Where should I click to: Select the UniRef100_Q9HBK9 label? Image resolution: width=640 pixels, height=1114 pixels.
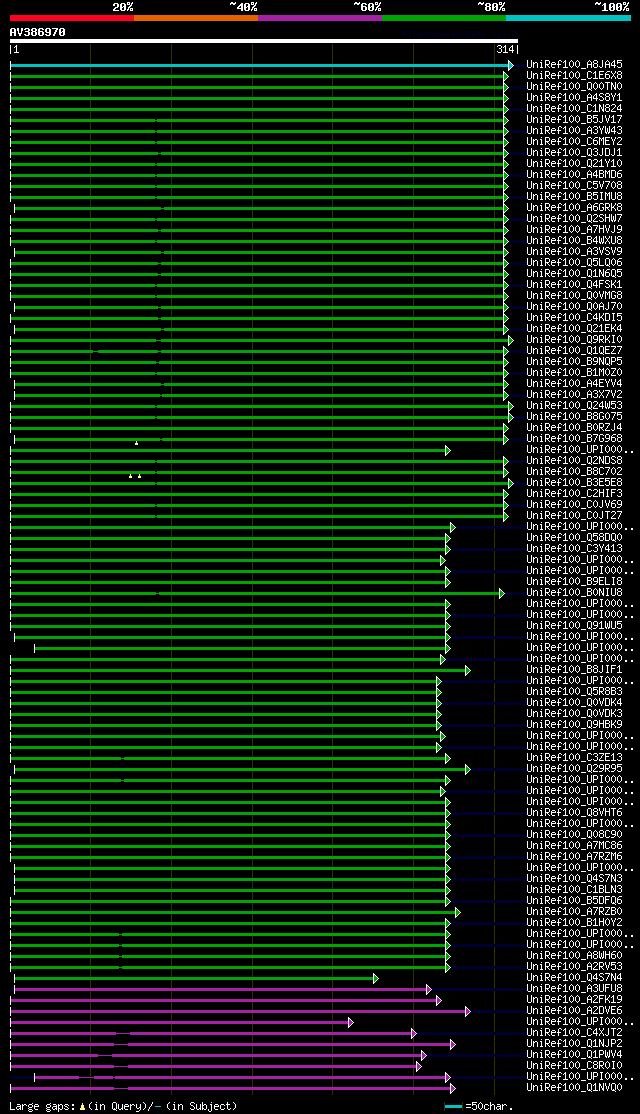pos(575,725)
